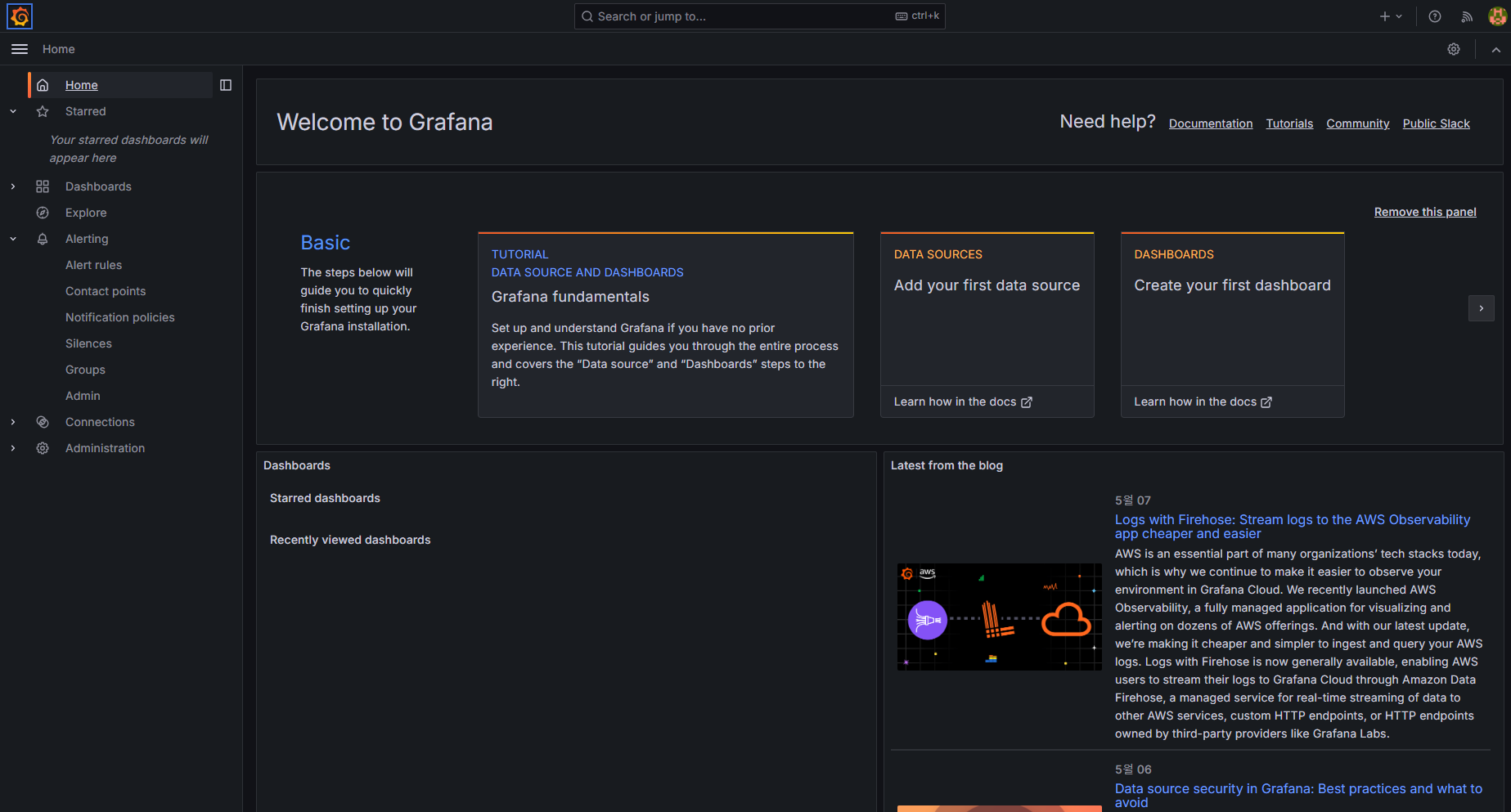Click Remove this panel link
The image size is (1511, 812).
pyautogui.click(x=1425, y=212)
